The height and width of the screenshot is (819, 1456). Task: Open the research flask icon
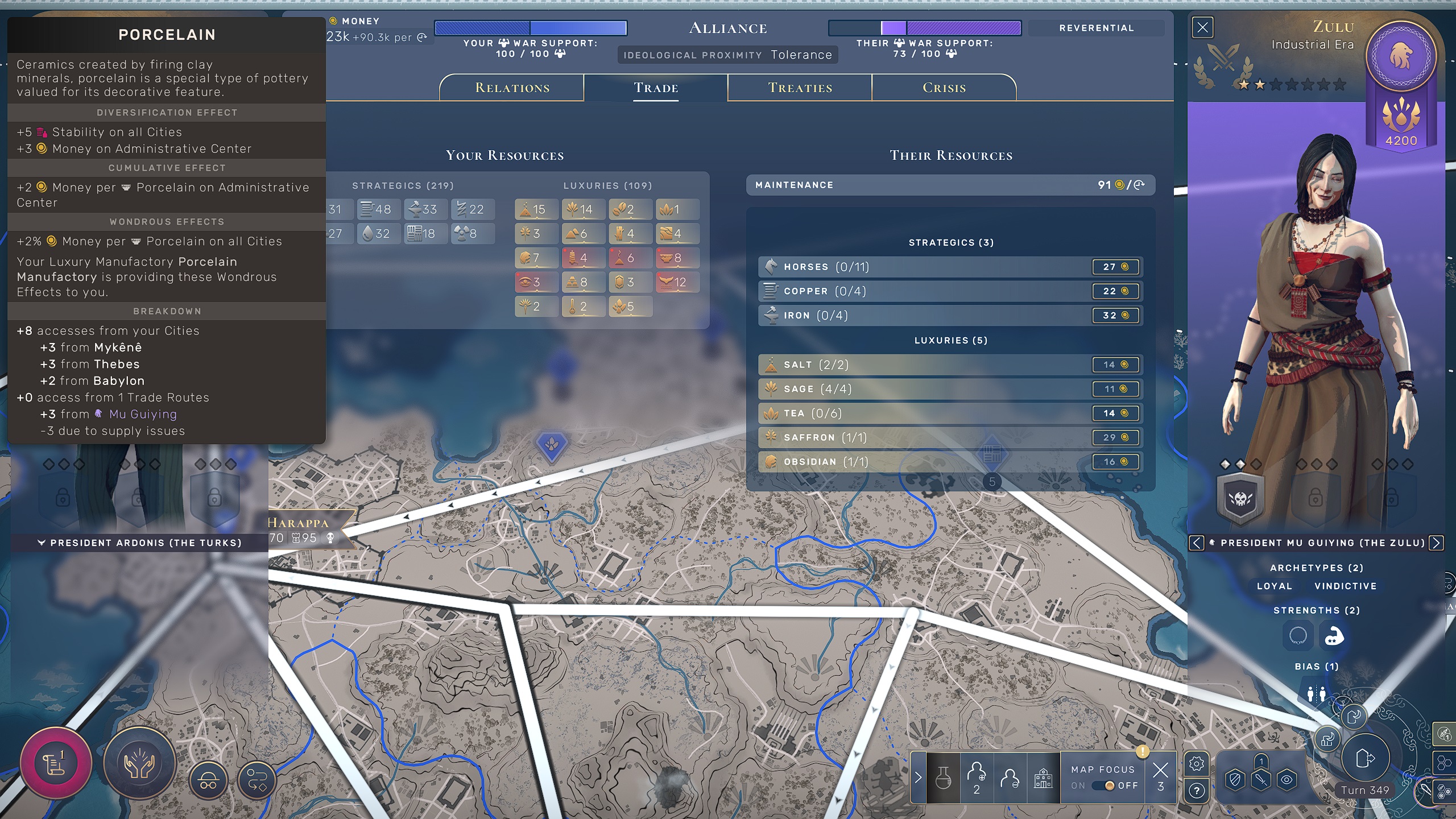point(944,777)
